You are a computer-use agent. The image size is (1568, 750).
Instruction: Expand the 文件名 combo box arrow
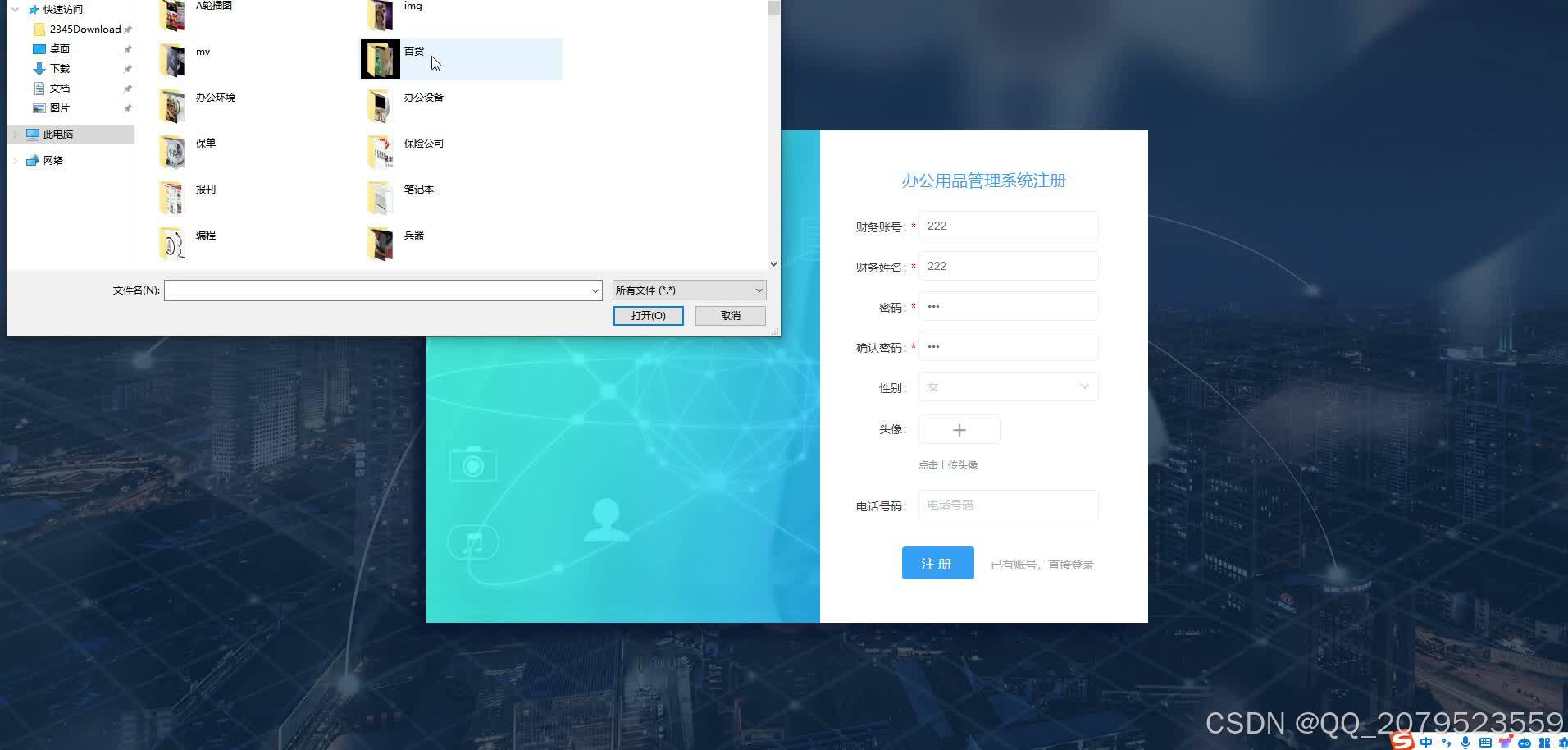click(595, 290)
